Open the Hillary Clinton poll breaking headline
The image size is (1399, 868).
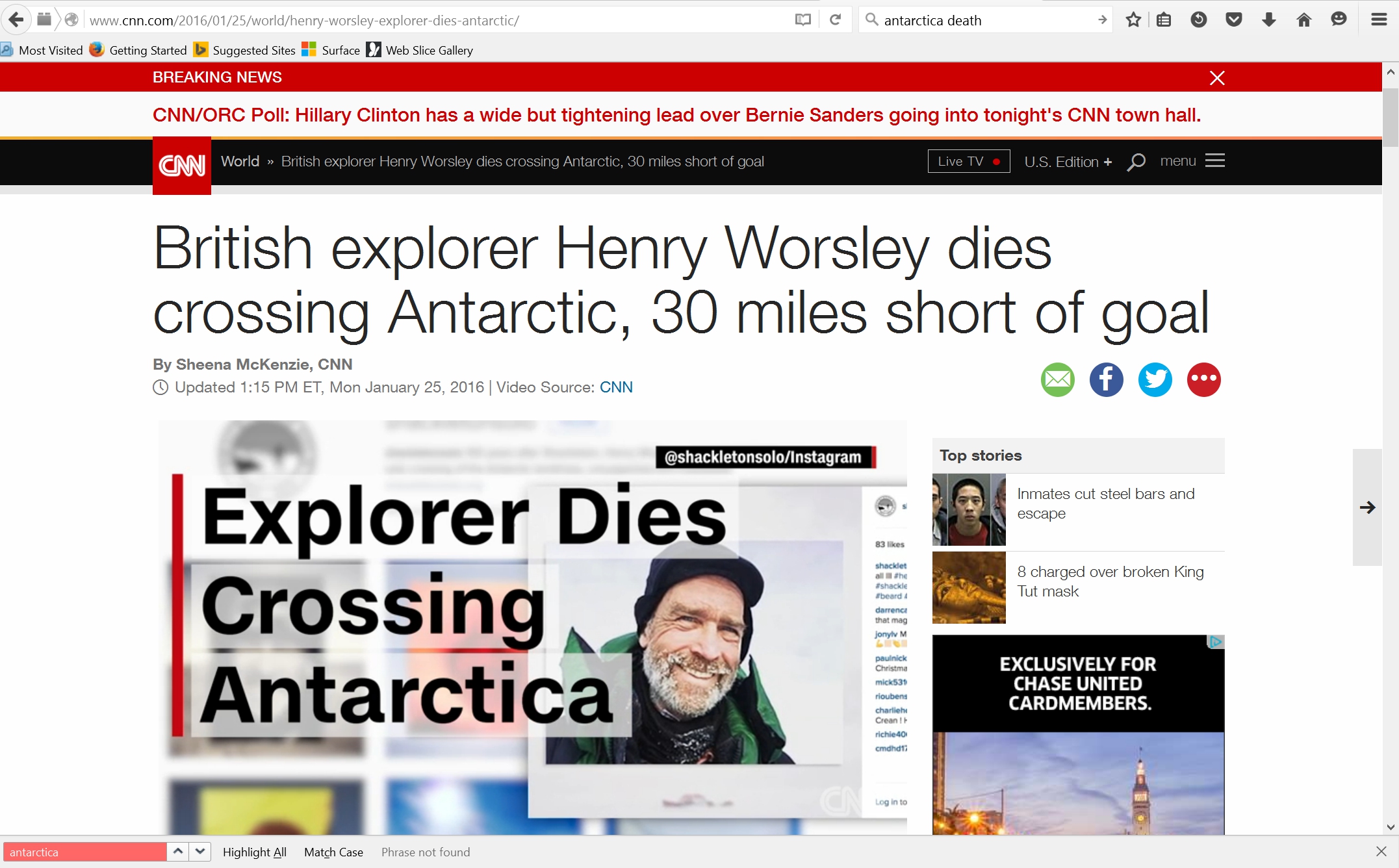point(676,115)
